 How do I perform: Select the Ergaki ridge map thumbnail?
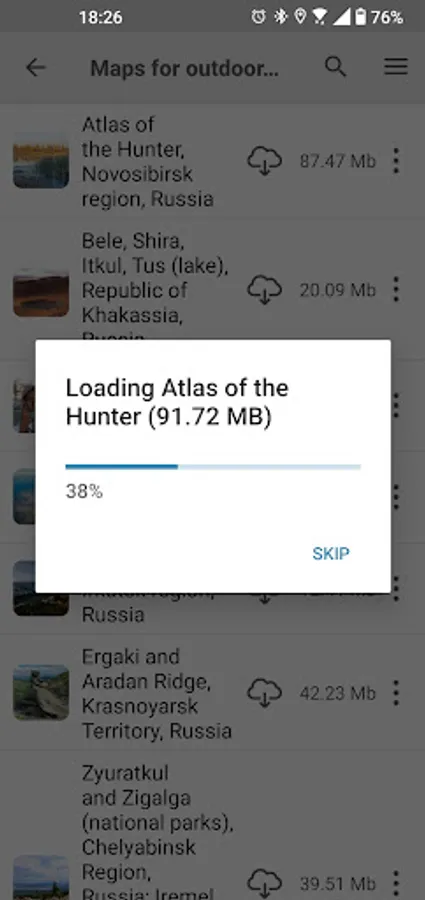(x=41, y=693)
